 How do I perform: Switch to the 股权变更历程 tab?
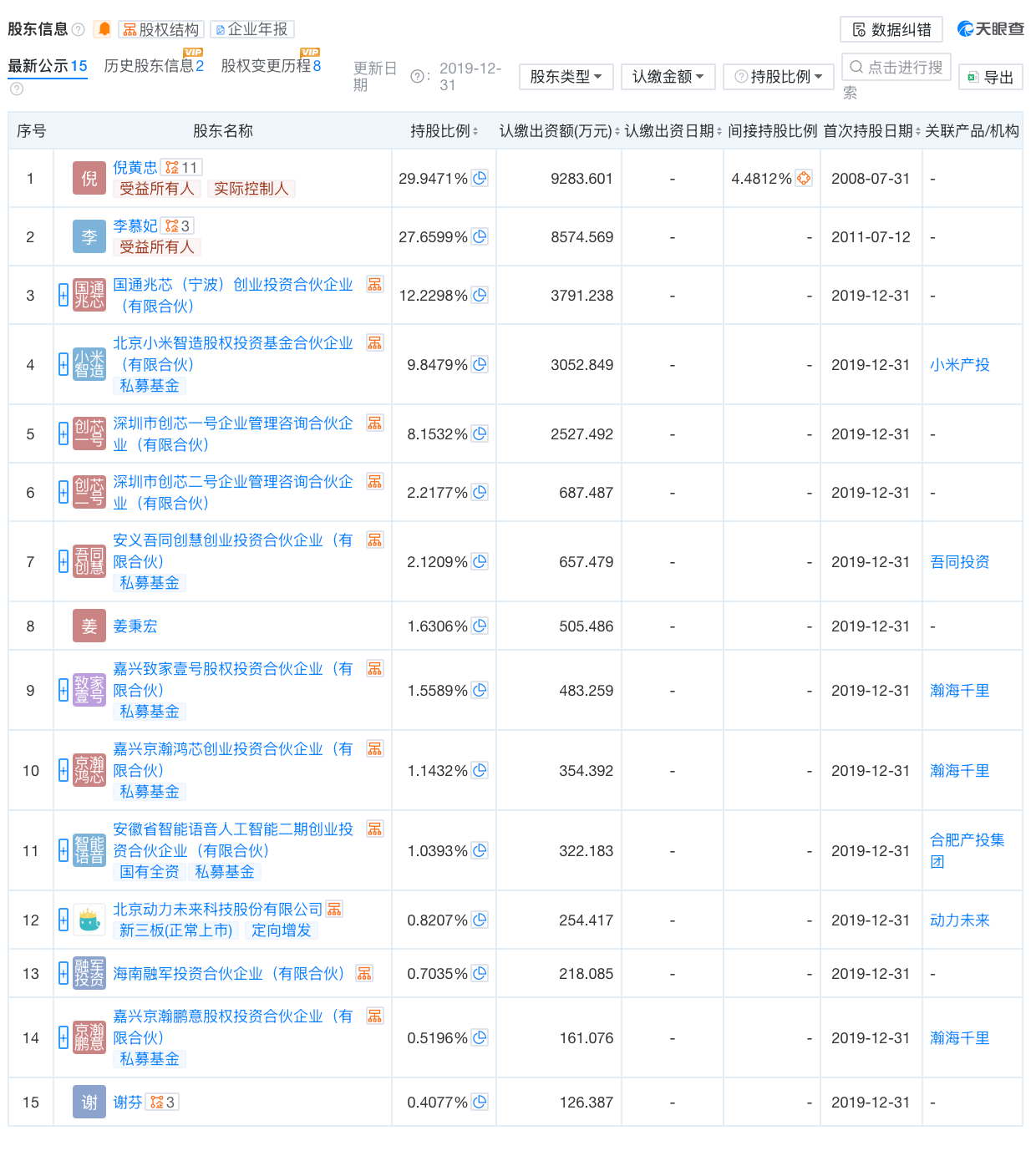click(271, 66)
